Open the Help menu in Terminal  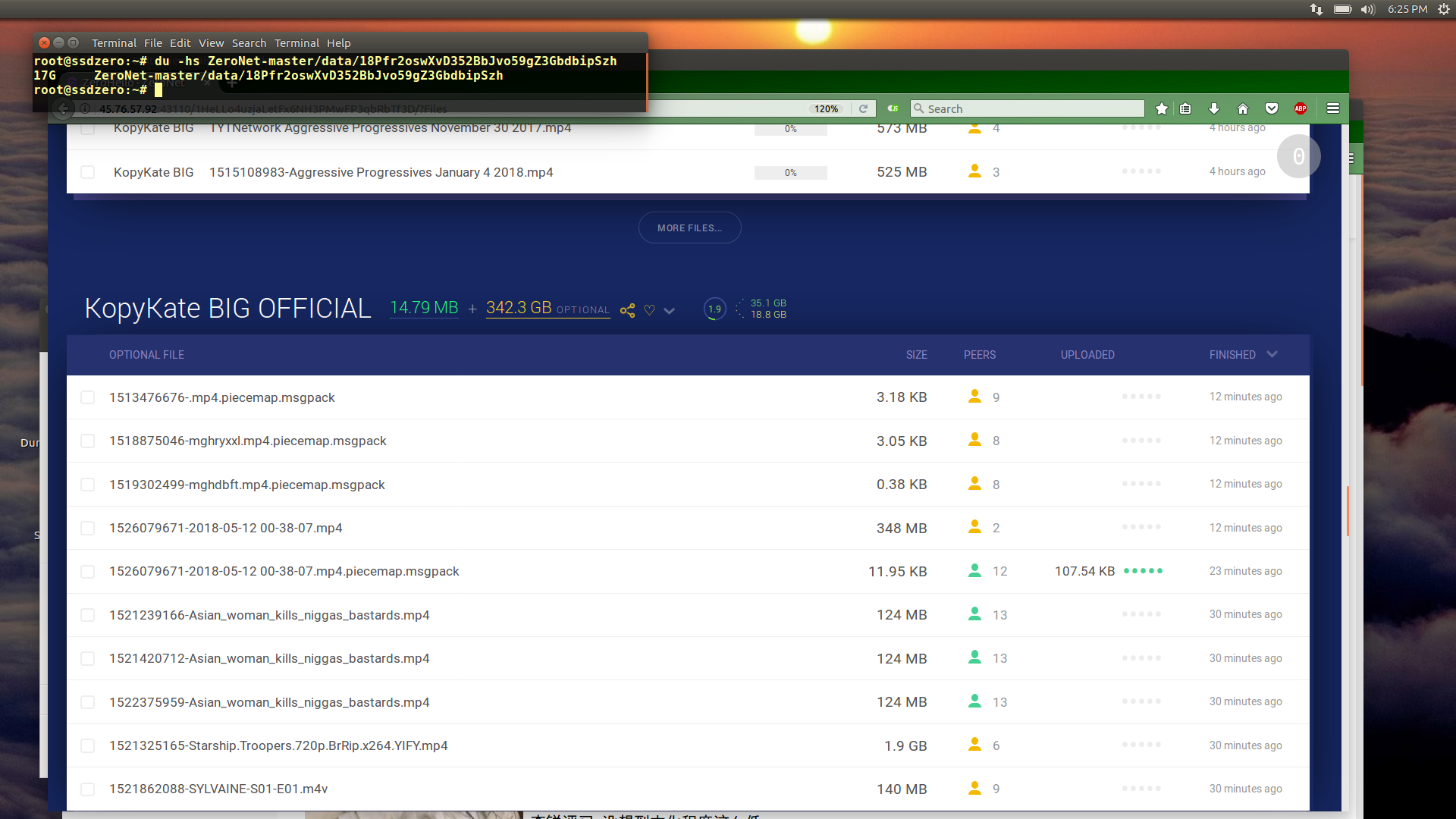[338, 43]
